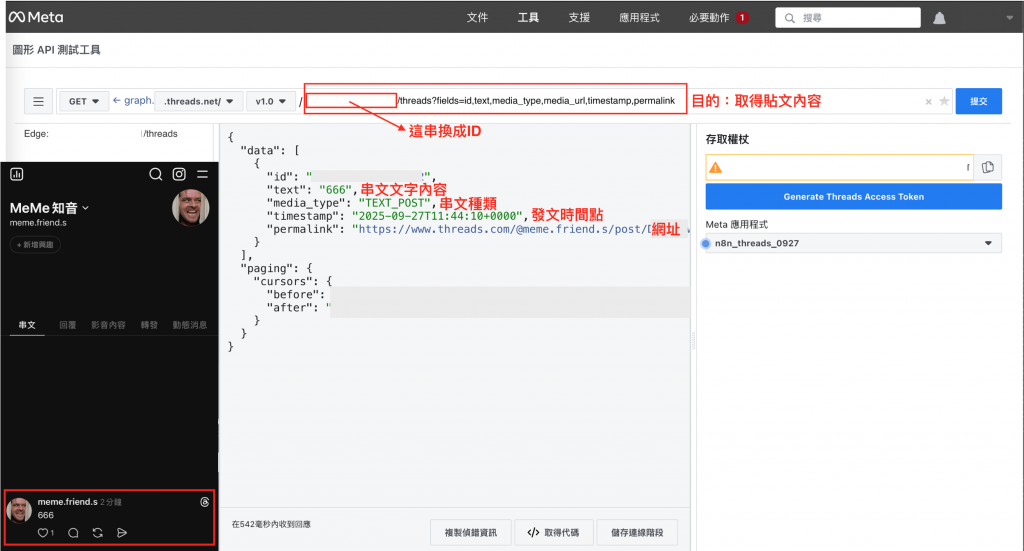Click the /threads Edge label
1024x551 pixels.
click(160, 133)
